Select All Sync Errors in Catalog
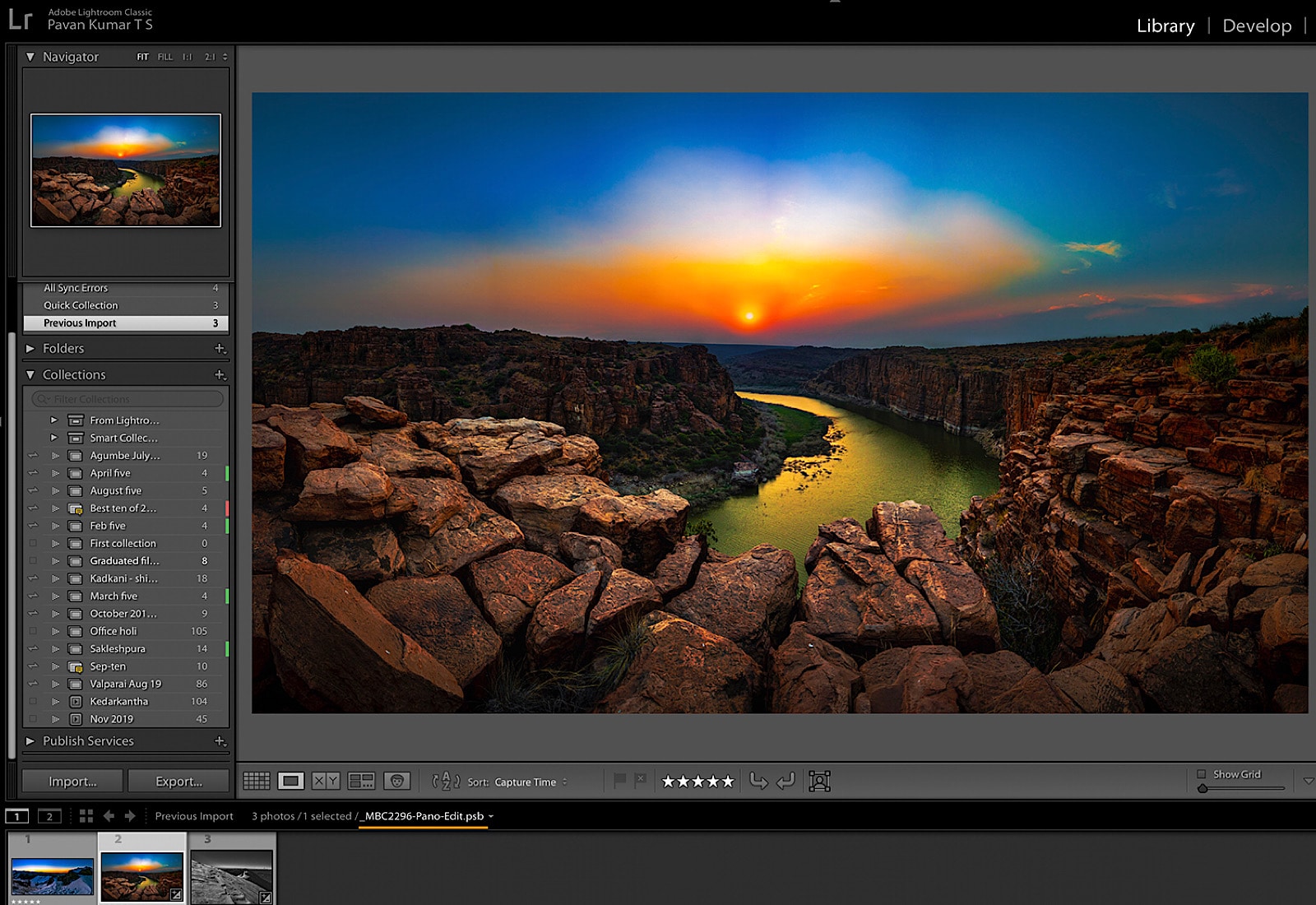Screen dimensions: 1316x905 pos(126,288)
